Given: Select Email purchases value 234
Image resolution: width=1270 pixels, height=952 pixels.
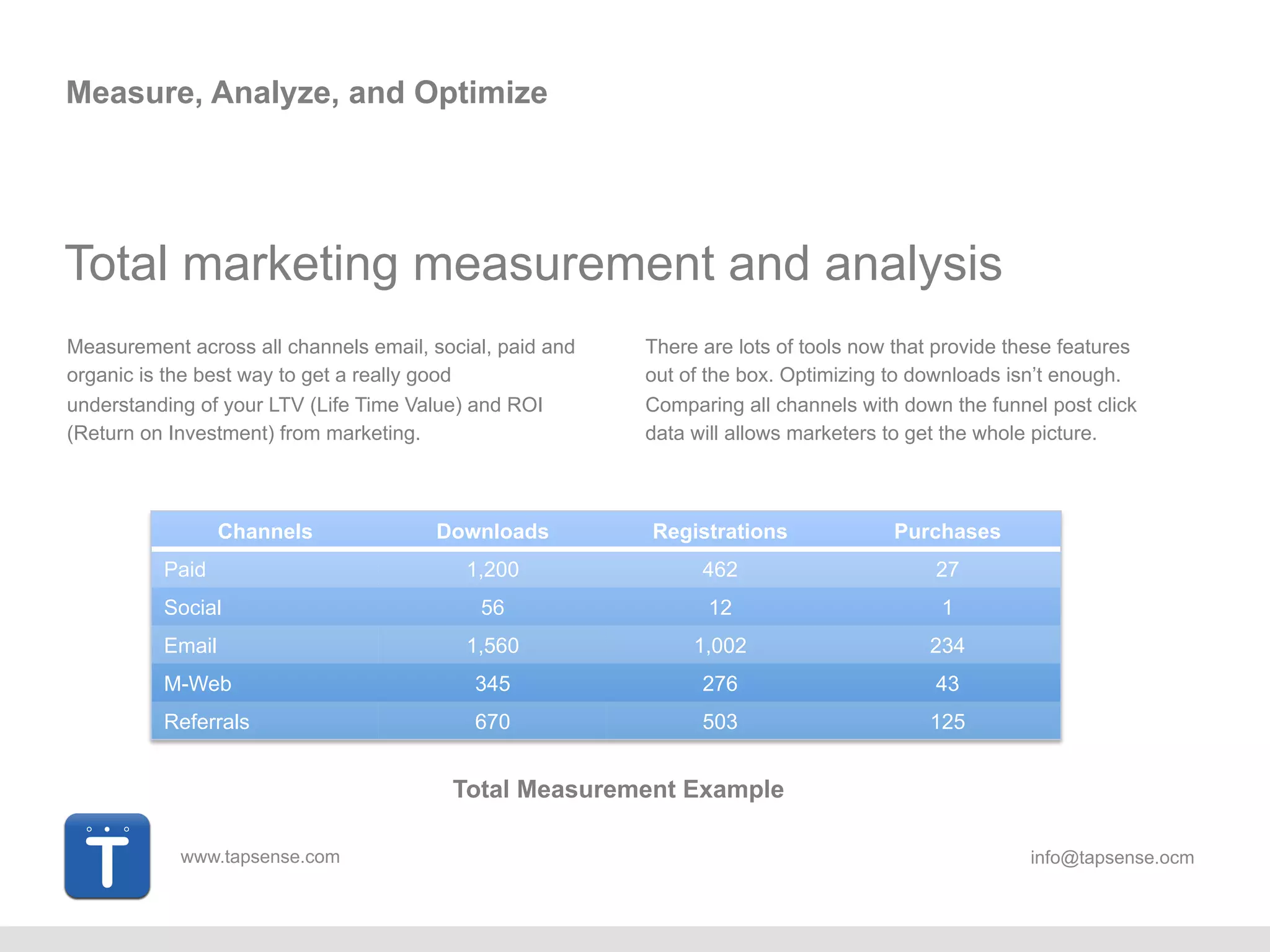Looking at the screenshot, I should click(x=947, y=646).
